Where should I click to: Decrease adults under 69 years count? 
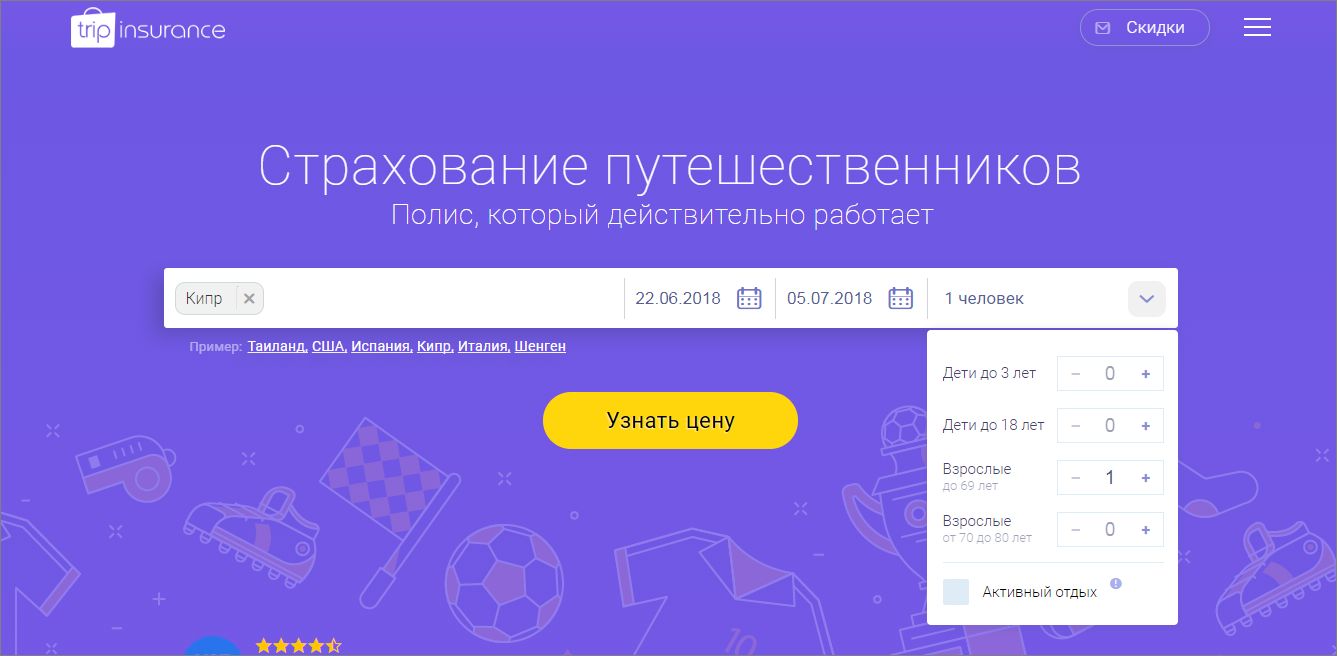[x=1075, y=478]
